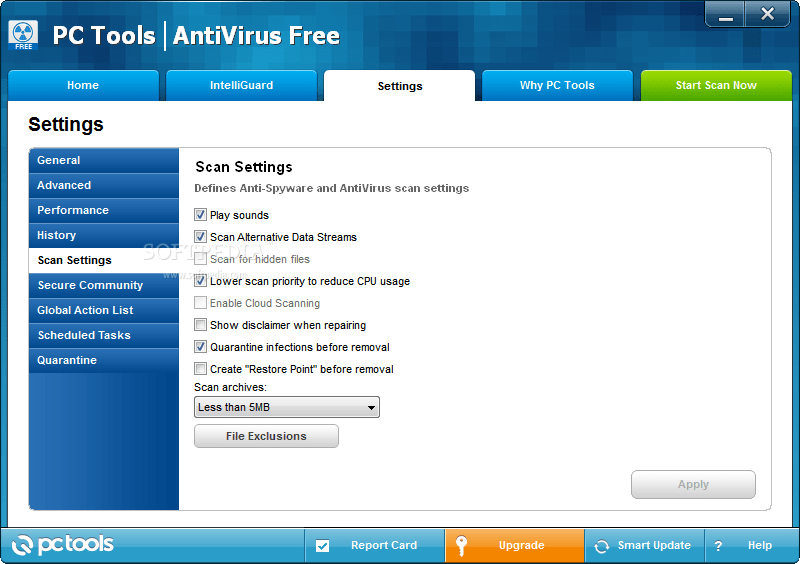Viewport: 800px width, 564px height.
Task: Disable the Play sounds checkbox
Action: 201,215
